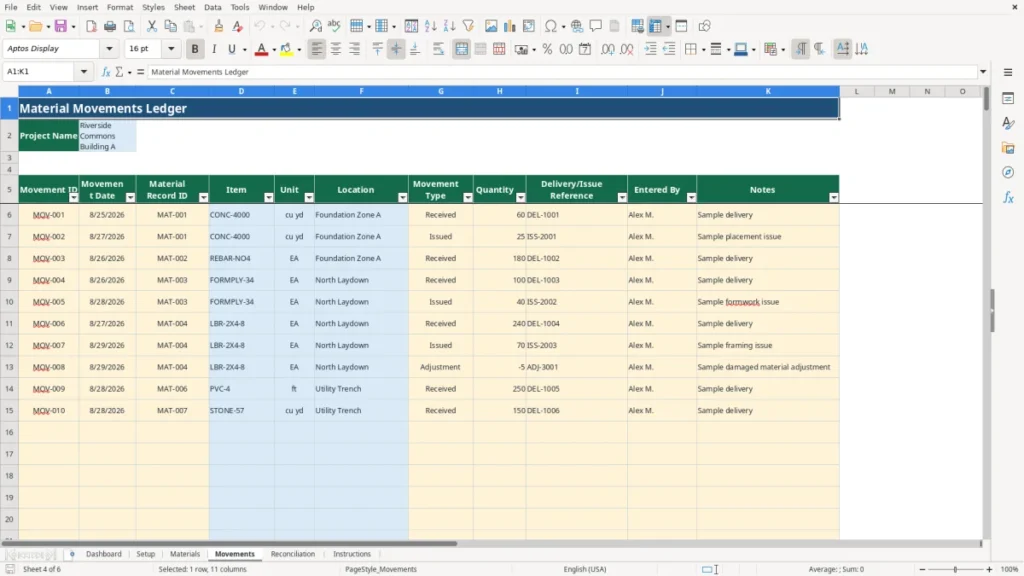Print the document with the printer icon

coord(110,26)
